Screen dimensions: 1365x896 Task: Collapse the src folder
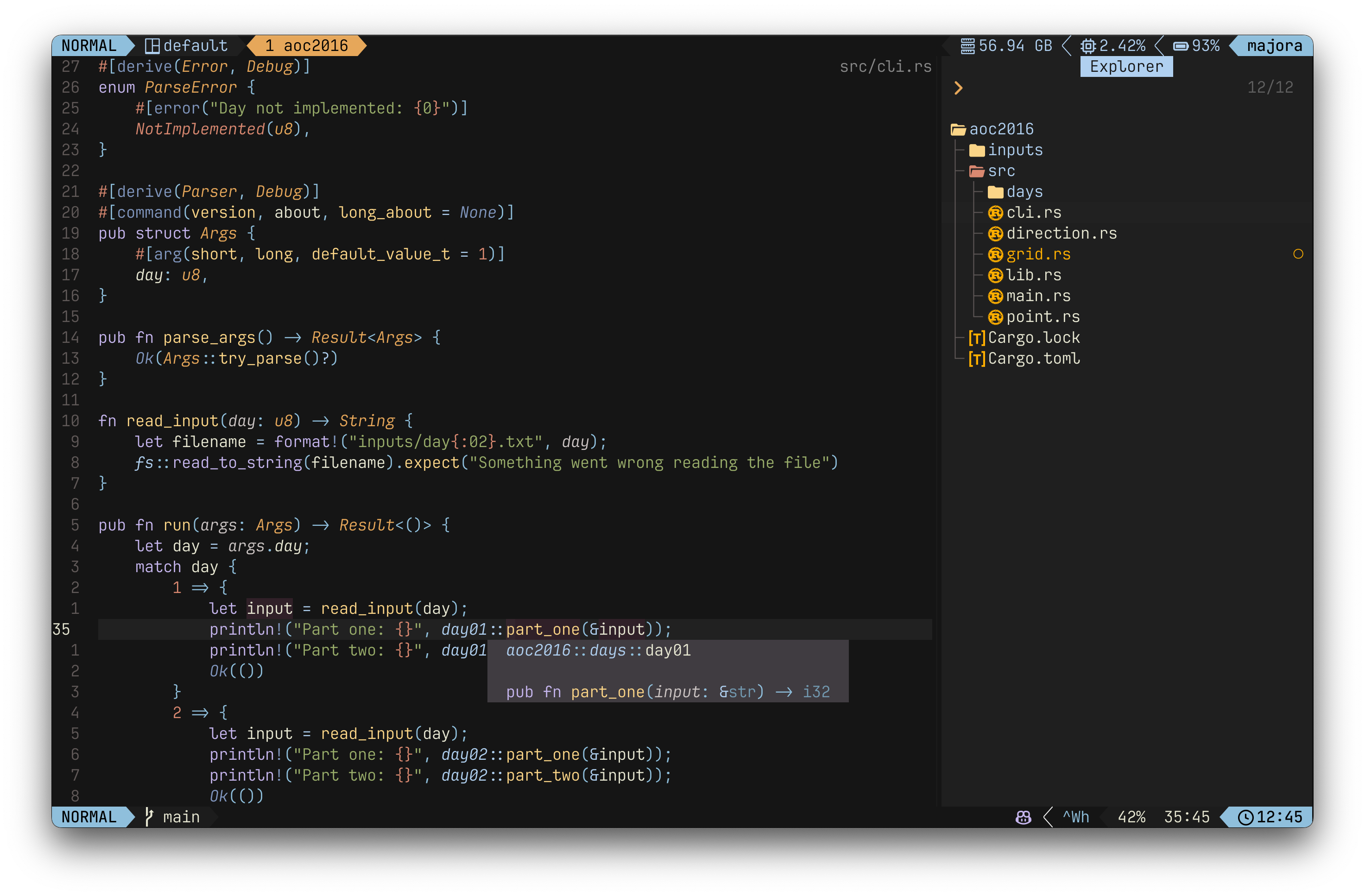[x=1000, y=171]
